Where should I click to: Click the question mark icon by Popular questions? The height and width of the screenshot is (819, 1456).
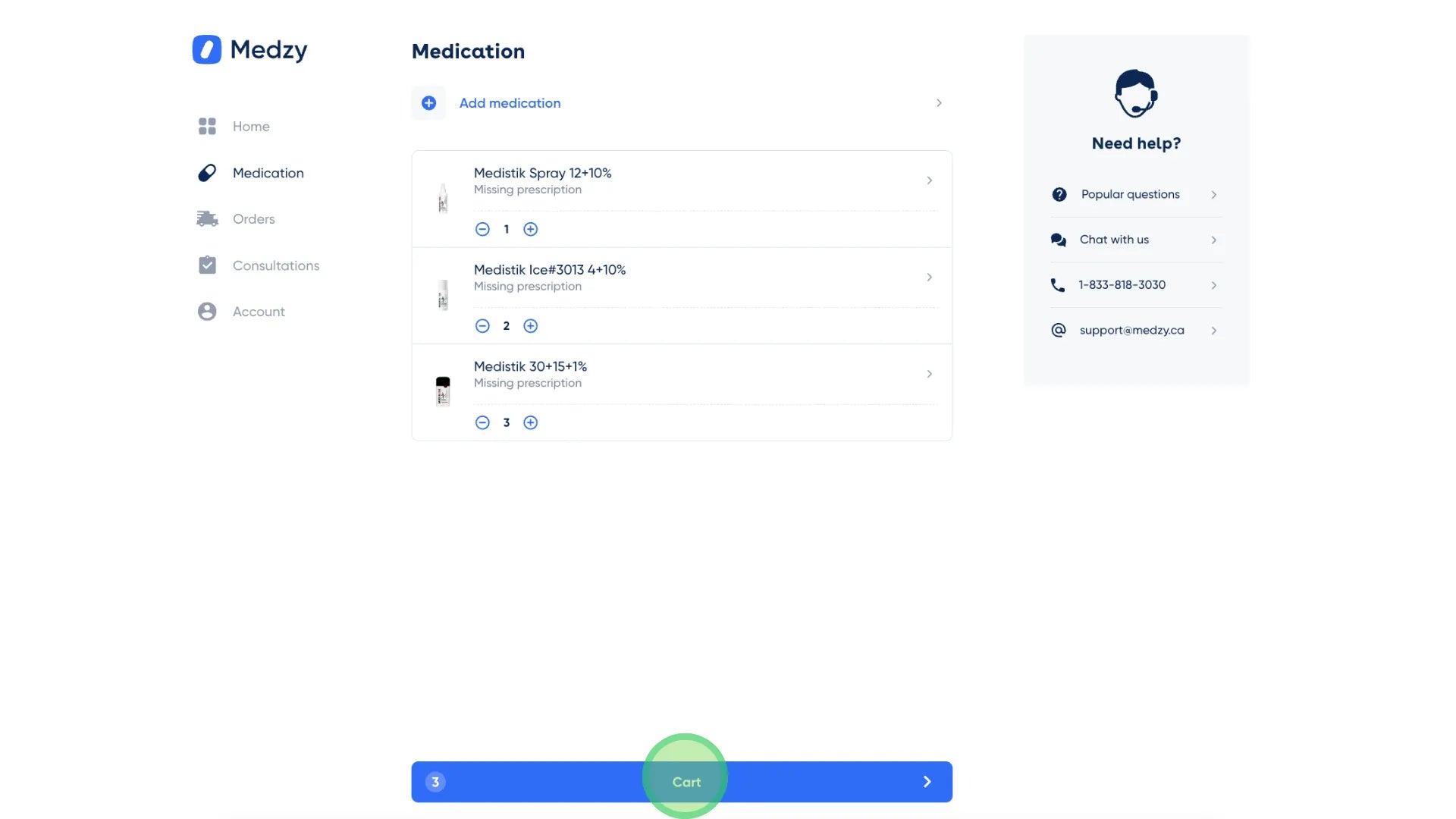[1059, 194]
